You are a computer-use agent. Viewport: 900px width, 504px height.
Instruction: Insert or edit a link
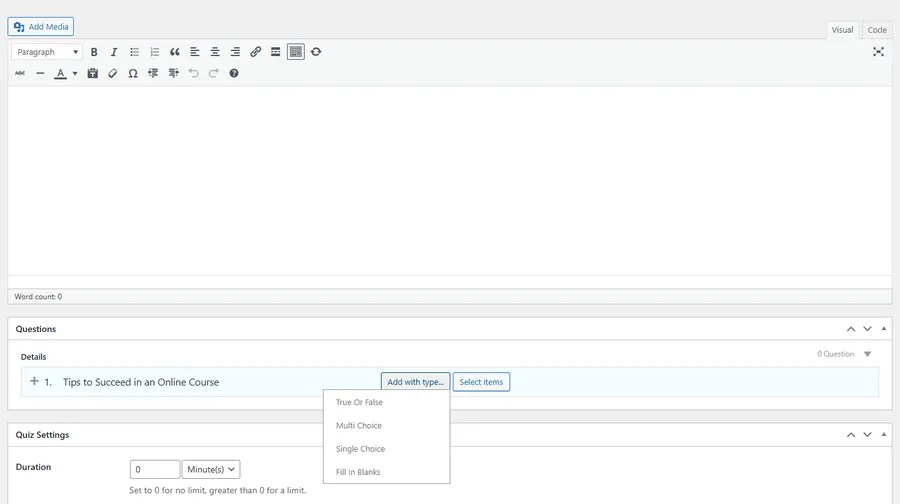(x=255, y=52)
